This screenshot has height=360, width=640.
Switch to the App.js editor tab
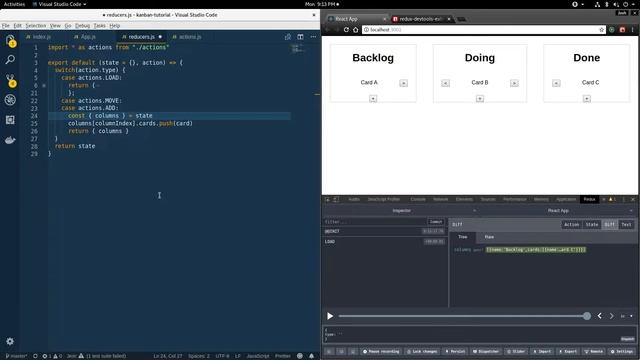coord(88,37)
